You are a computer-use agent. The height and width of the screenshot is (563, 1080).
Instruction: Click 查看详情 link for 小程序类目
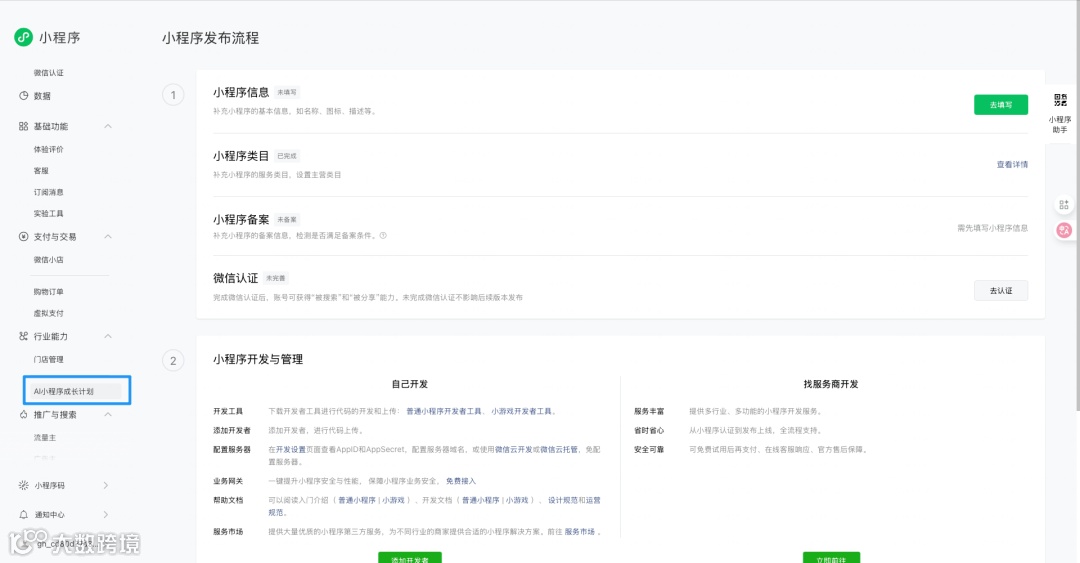pyautogui.click(x=1012, y=165)
